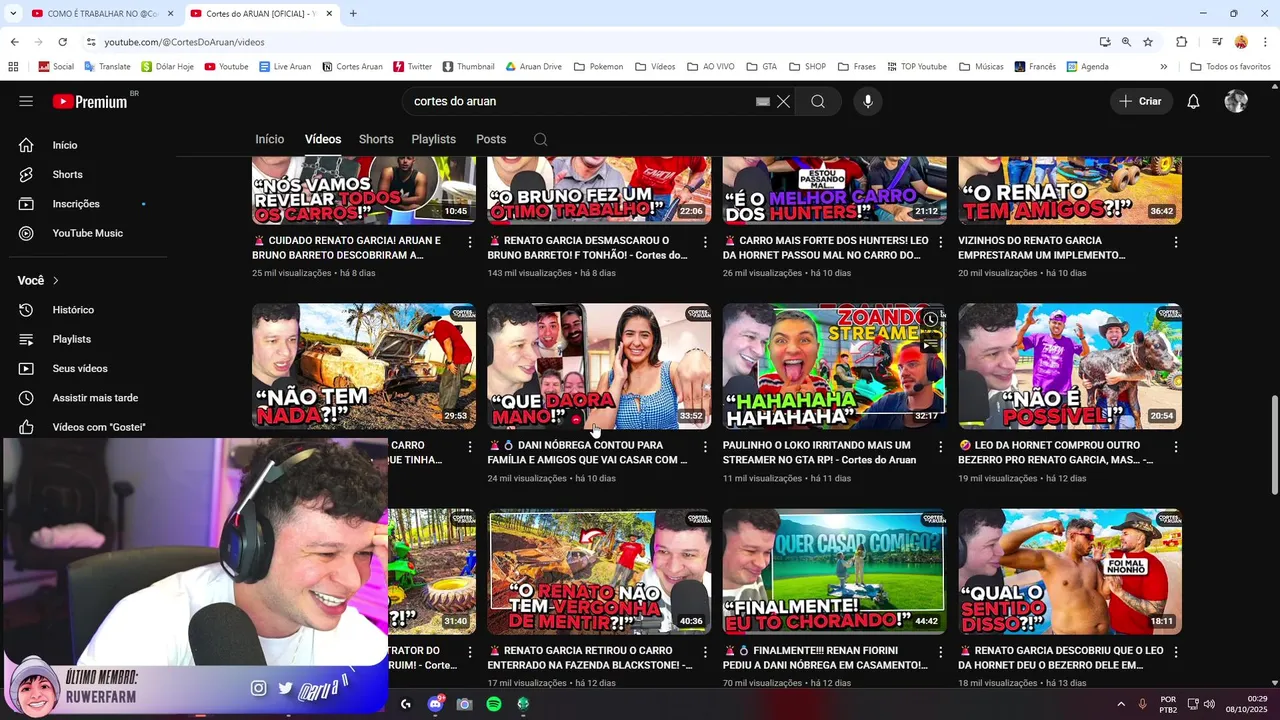Add Paulinho o Loko video to Watch later

point(931,320)
